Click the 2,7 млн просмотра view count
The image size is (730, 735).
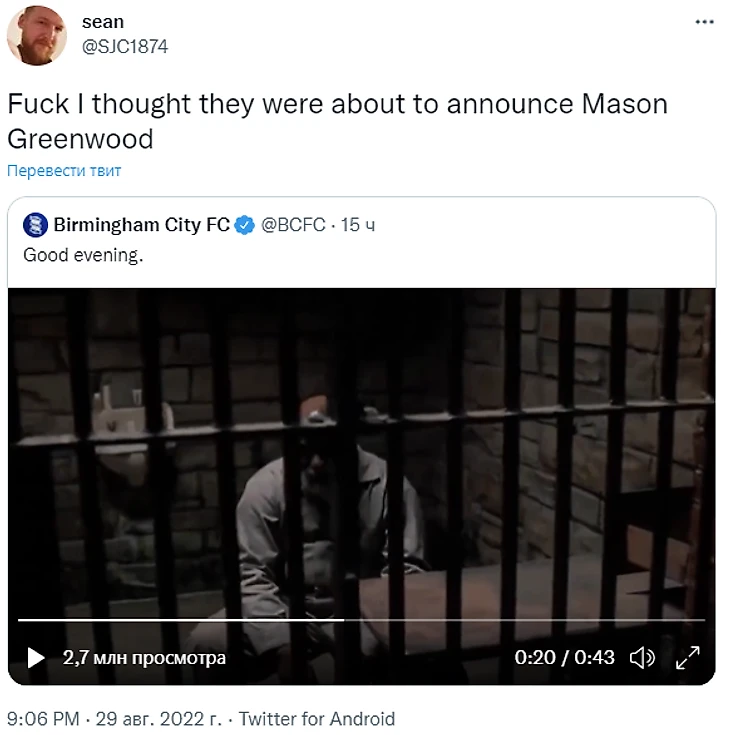[144, 658]
